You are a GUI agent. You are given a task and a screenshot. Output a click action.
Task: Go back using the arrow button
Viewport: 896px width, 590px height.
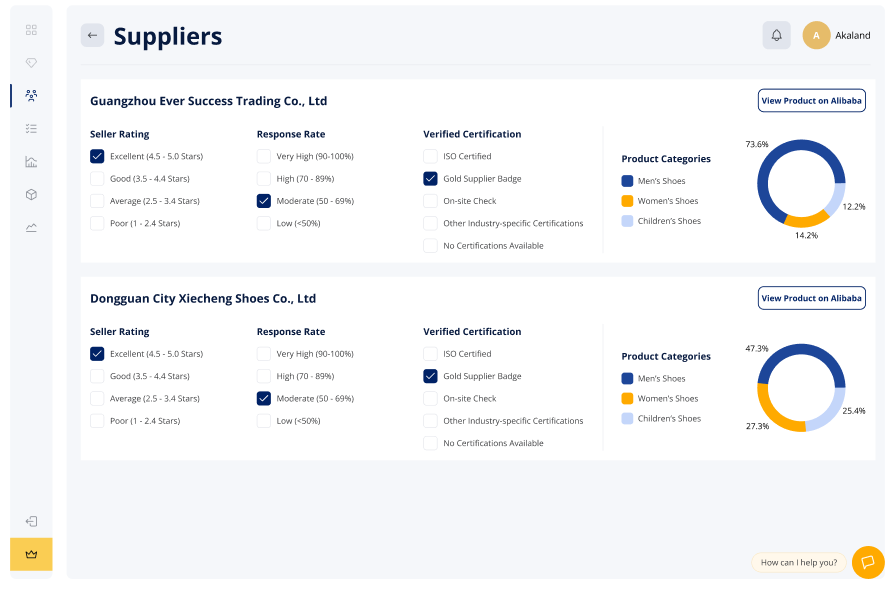(x=92, y=35)
